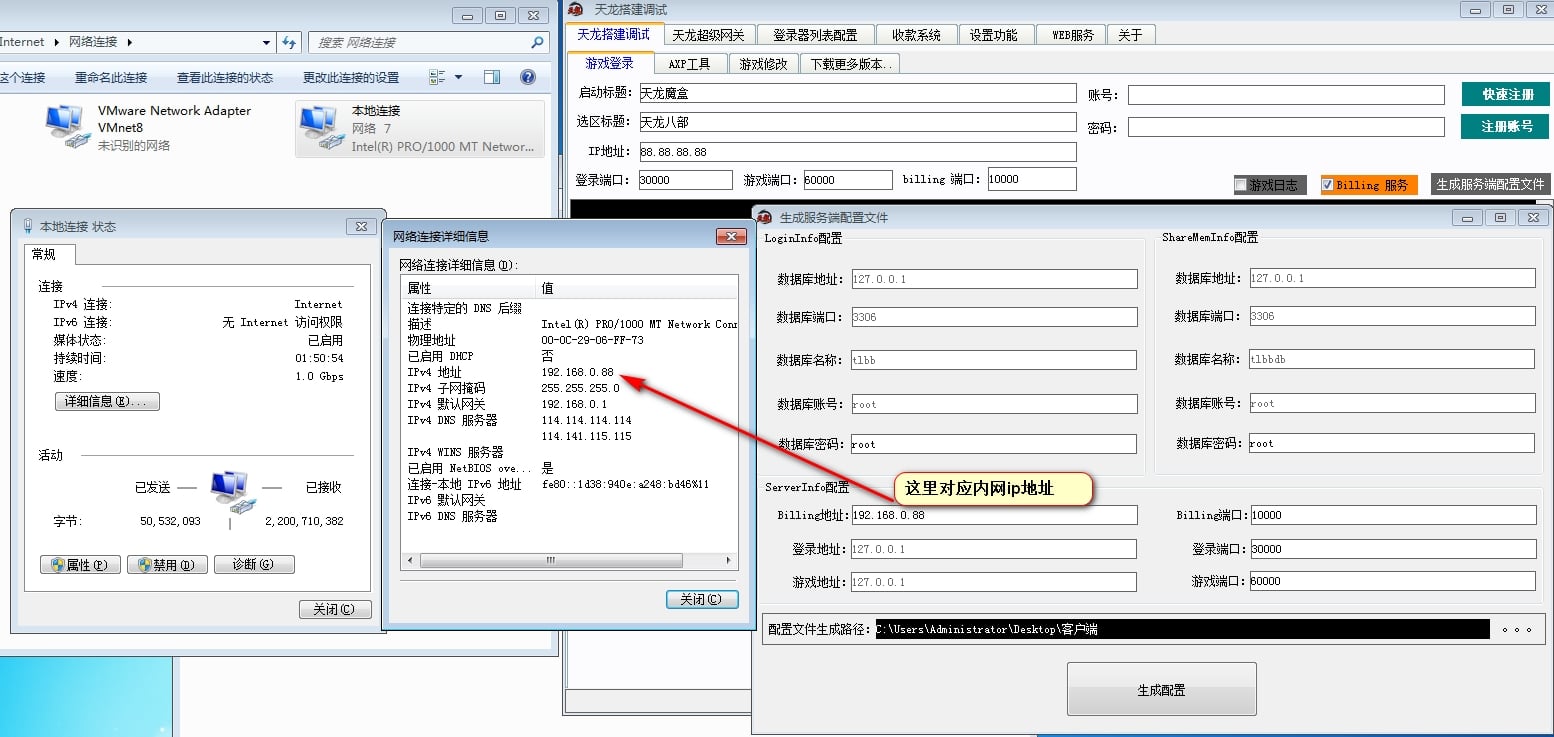Click the 生成配置 button
The height and width of the screenshot is (737, 1554).
click(x=1161, y=689)
